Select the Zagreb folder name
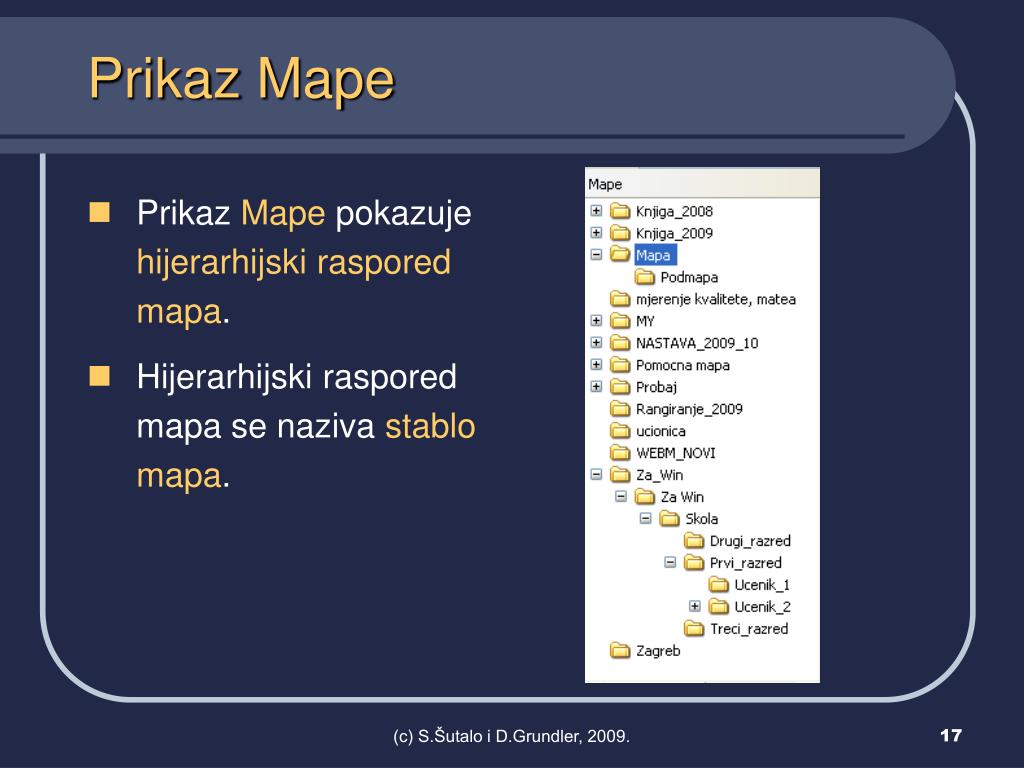This screenshot has height=768, width=1024. pyautogui.click(x=658, y=650)
